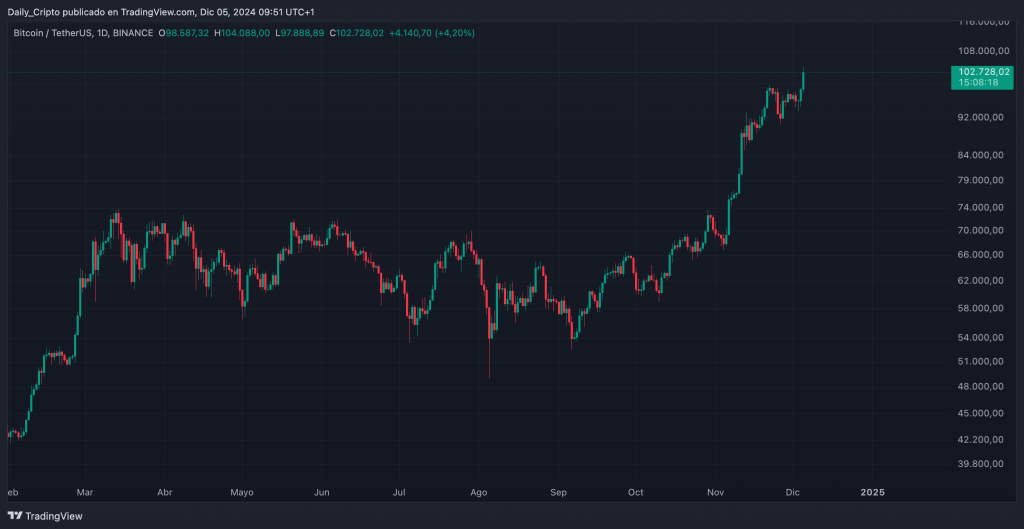Click the Mar label on time axis
The image size is (1024, 529).
(x=85, y=493)
